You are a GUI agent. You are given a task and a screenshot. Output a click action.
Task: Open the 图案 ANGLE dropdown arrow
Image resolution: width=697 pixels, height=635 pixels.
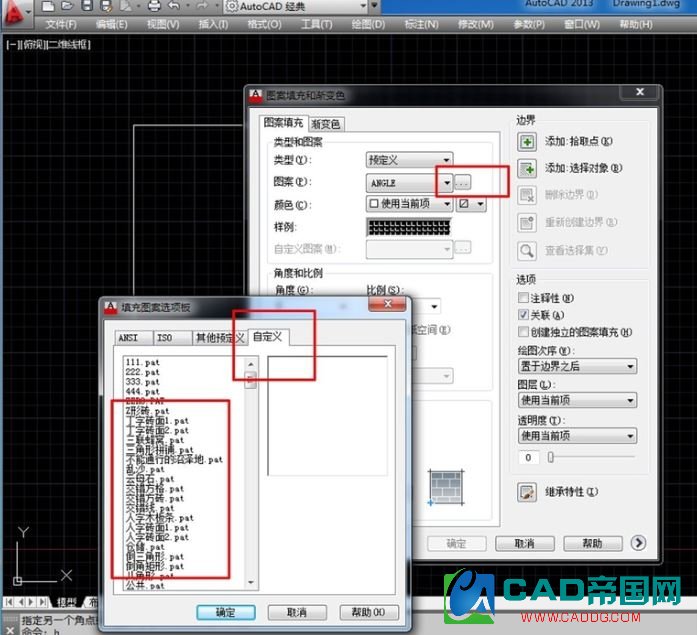coord(447,183)
